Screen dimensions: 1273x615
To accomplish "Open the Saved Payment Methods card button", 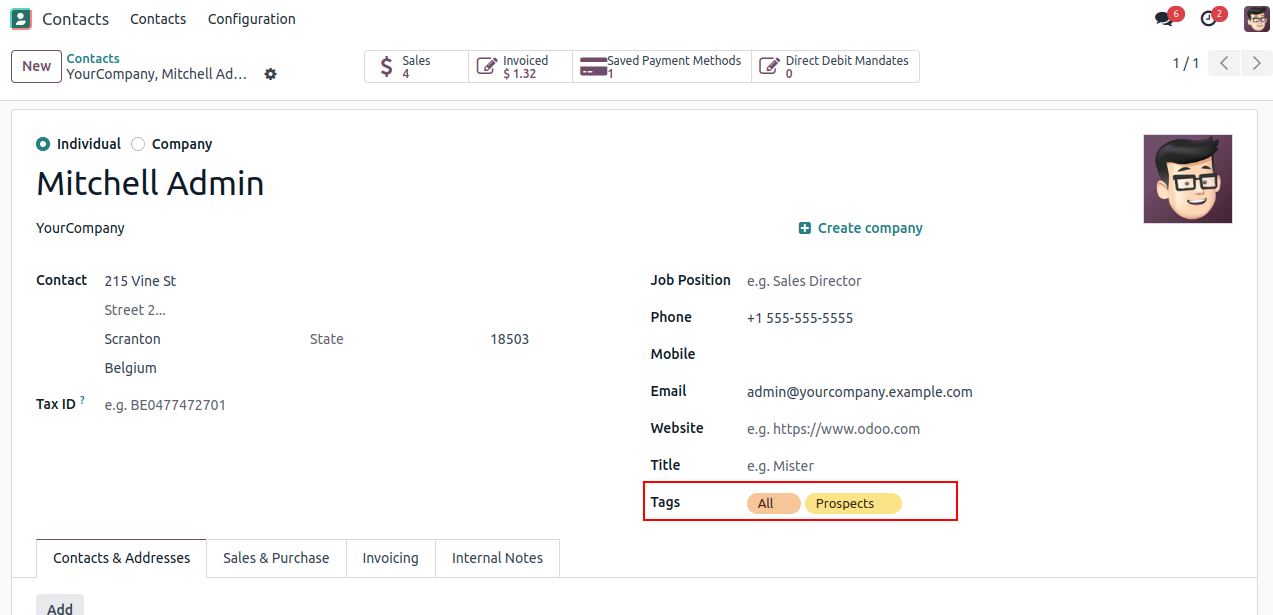I will [x=661, y=67].
